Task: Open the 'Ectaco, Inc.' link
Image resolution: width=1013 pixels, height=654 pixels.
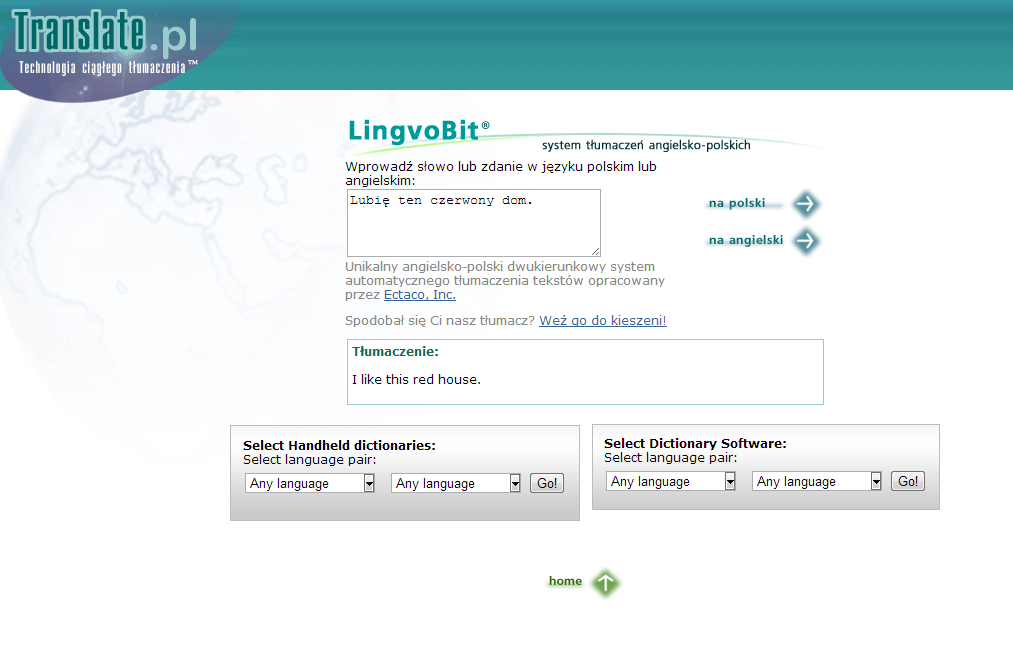Action: coord(420,295)
